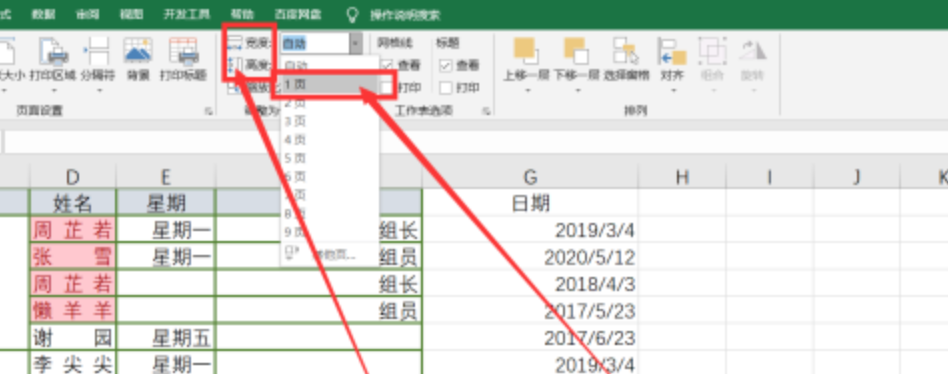Click the 张雪 name cell
The image size is (948, 374).
click(73, 257)
